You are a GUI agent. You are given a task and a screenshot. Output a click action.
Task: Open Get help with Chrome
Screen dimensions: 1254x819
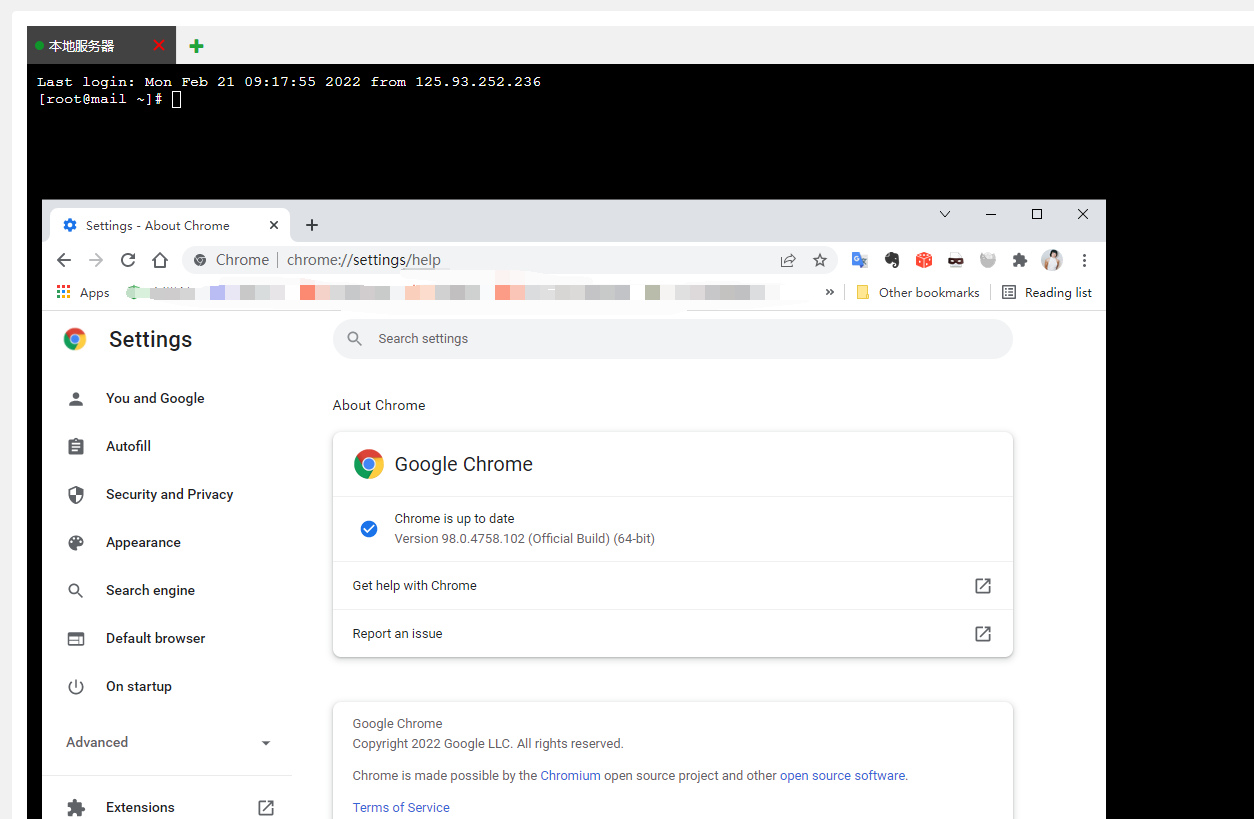click(673, 586)
